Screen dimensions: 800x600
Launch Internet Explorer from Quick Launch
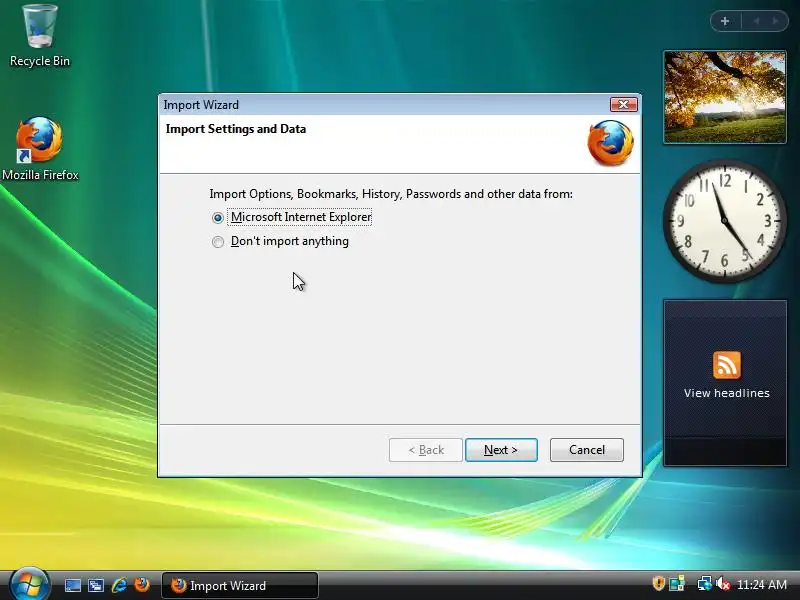pos(119,585)
